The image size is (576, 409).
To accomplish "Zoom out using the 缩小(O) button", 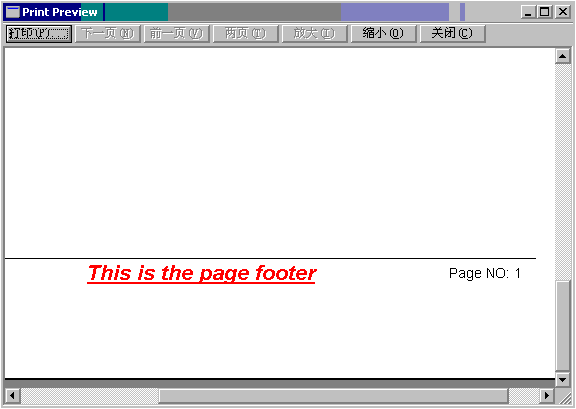I will pos(384,34).
